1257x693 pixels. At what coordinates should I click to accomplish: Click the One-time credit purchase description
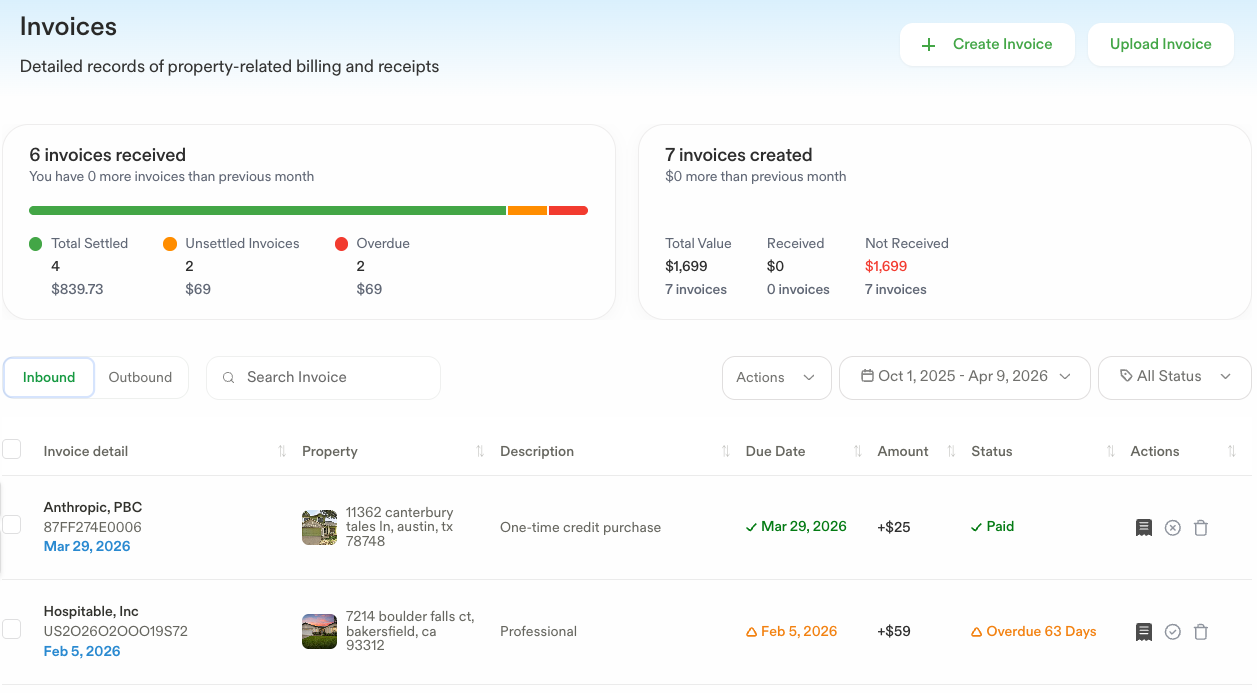click(x=580, y=528)
